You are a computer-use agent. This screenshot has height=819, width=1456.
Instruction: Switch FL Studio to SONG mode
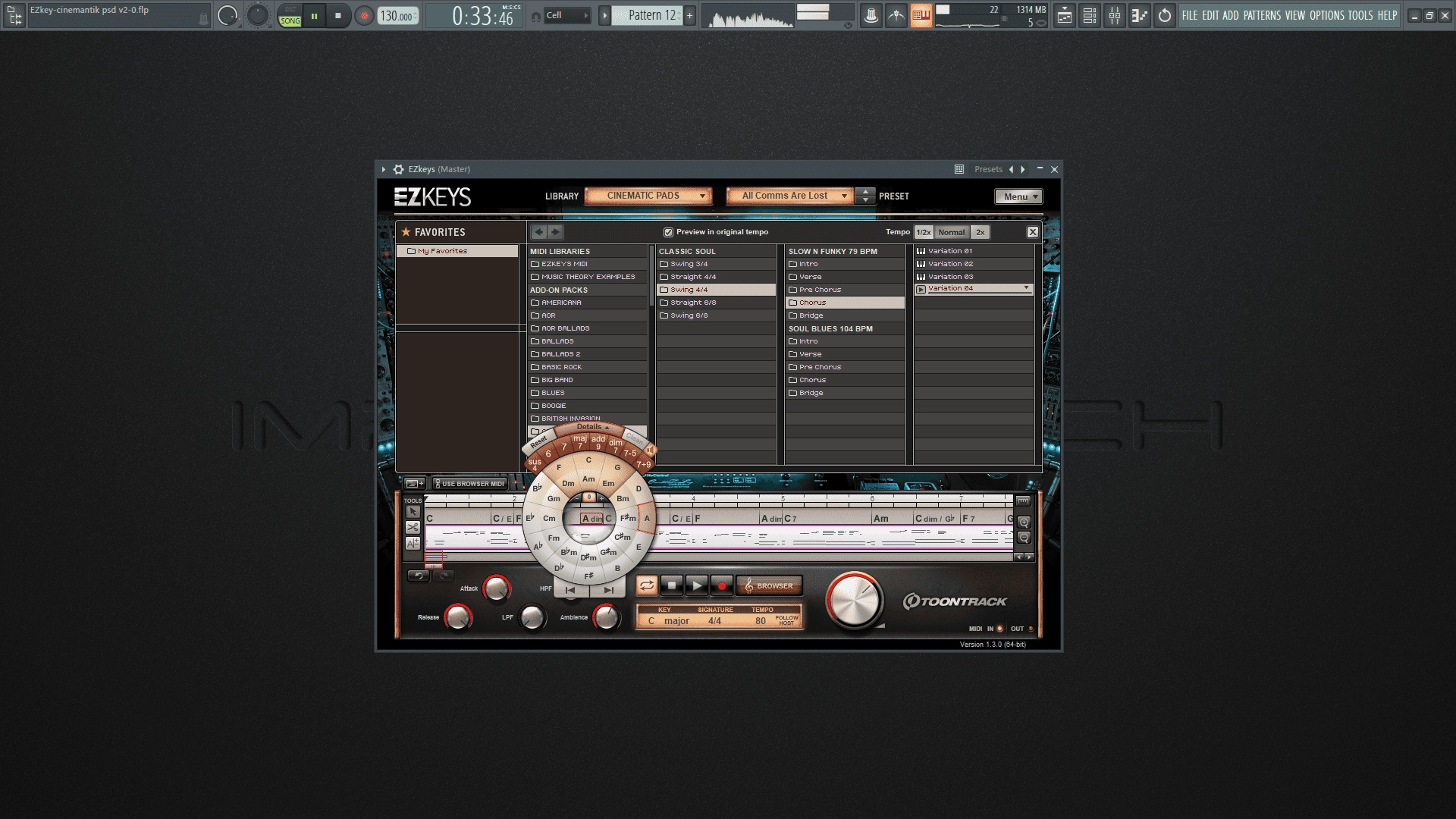pyautogui.click(x=290, y=20)
